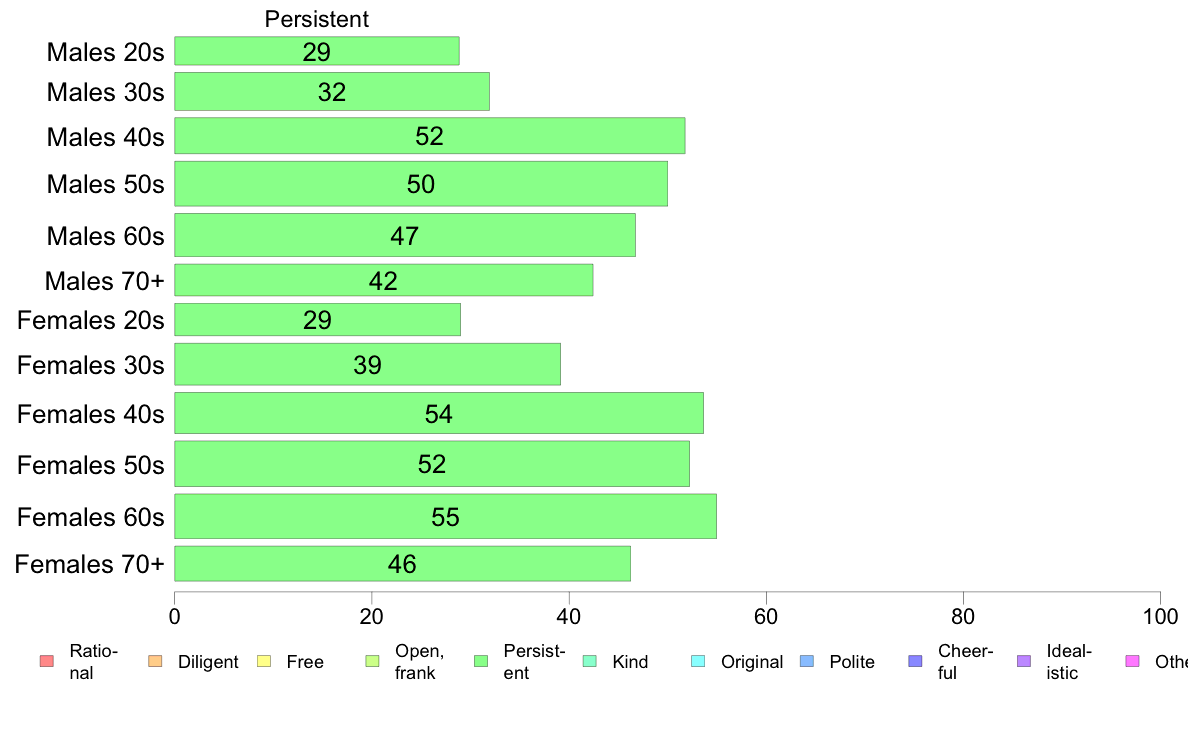1188x736 pixels.
Task: Click the Males 20s bar showing 29
Action: point(317,51)
